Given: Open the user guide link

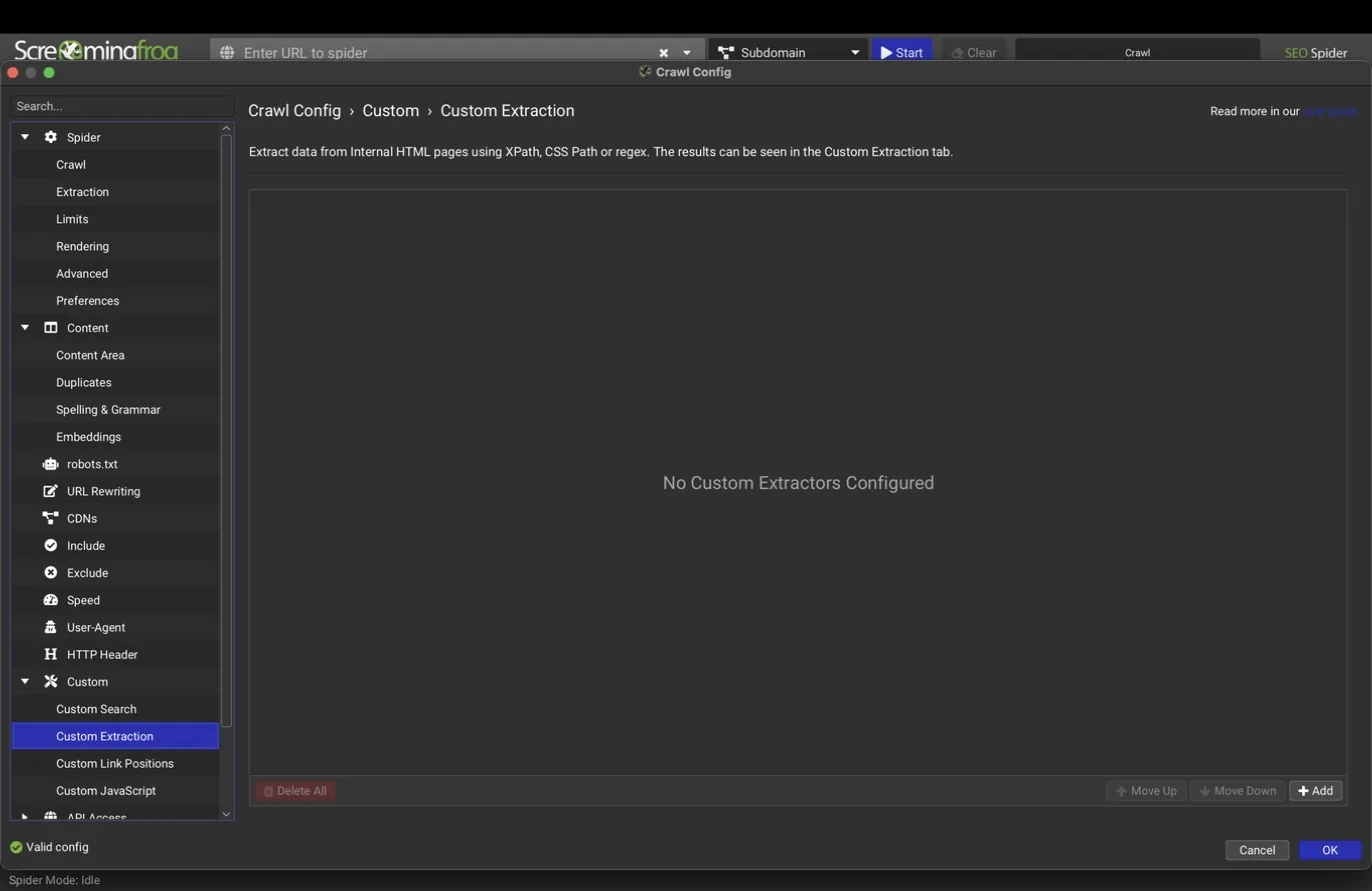Looking at the screenshot, I should click(x=1330, y=111).
